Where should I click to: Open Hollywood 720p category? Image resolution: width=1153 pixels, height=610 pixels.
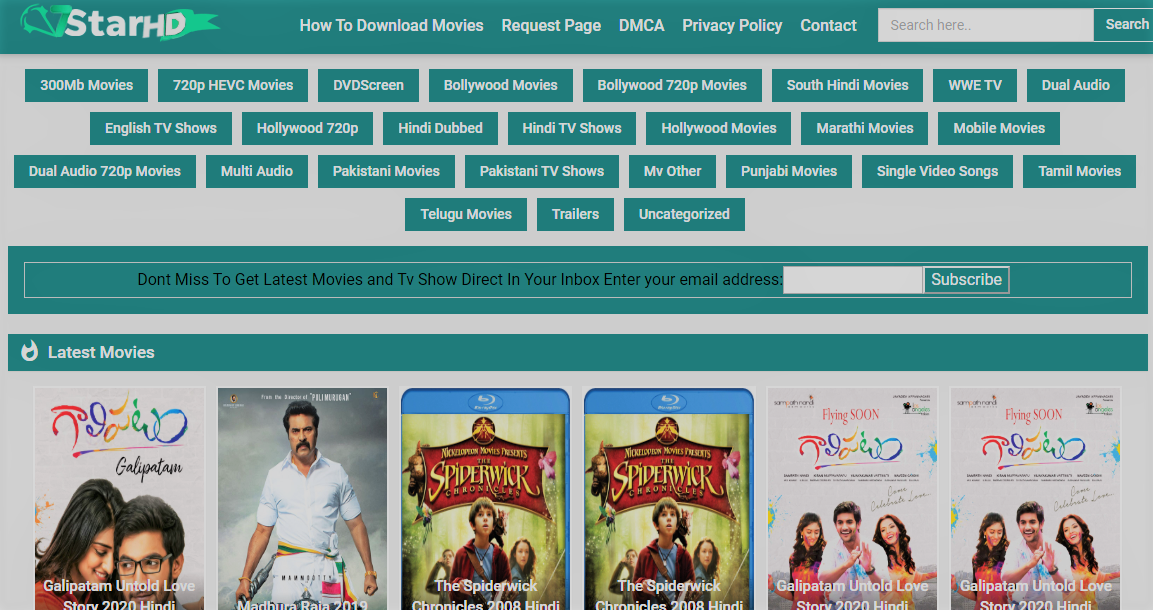[307, 129]
